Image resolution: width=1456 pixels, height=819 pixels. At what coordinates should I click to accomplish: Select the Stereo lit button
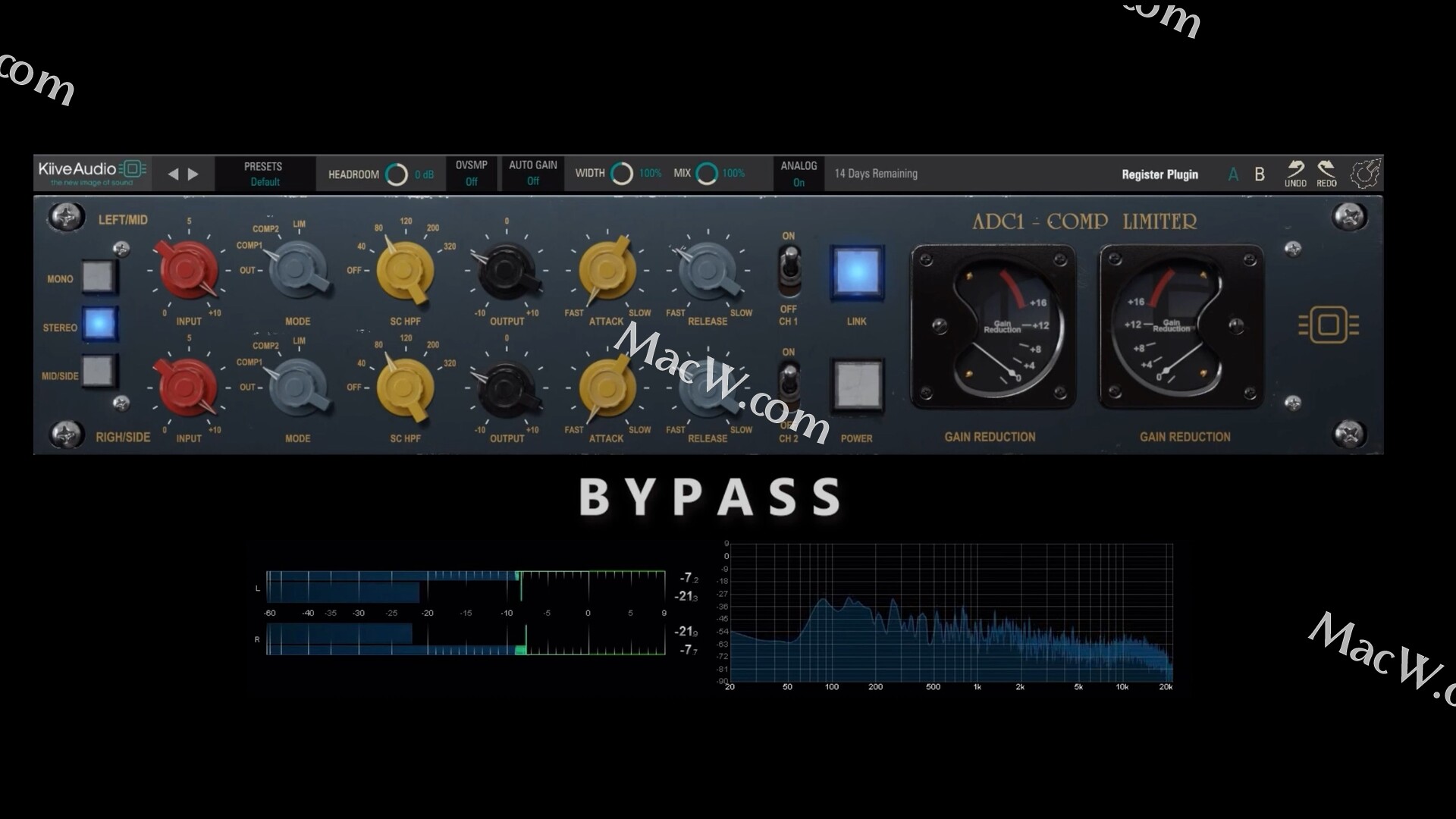[x=100, y=324]
